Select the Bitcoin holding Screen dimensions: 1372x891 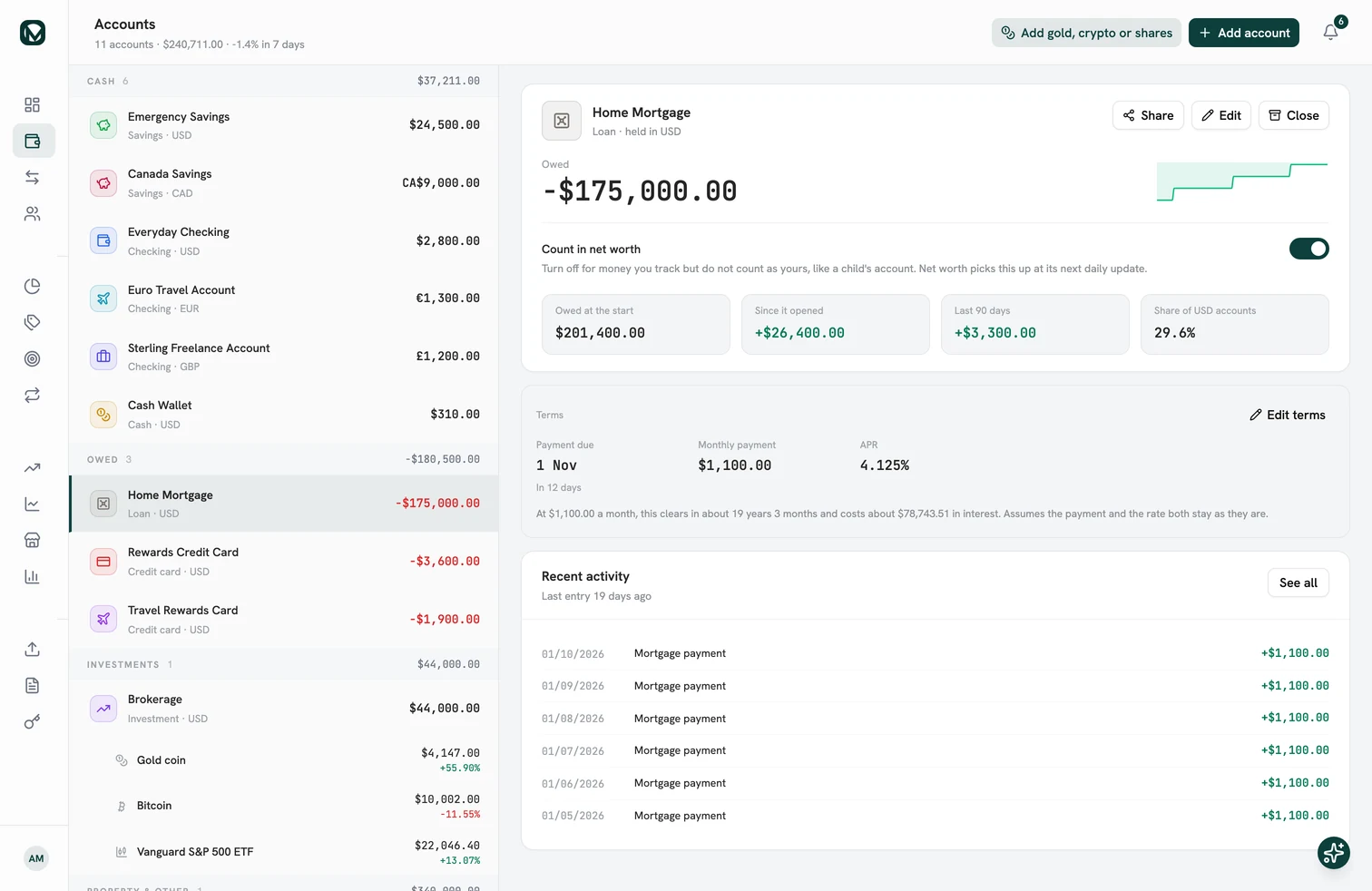284,806
